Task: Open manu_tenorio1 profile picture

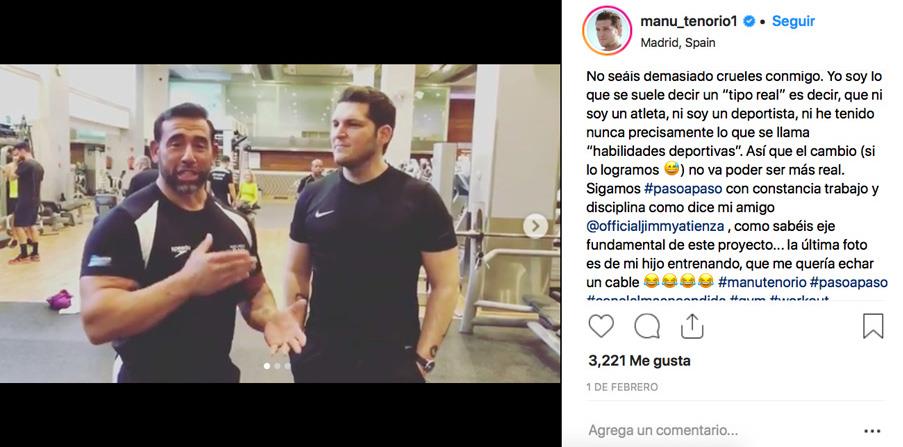Action: pos(607,31)
